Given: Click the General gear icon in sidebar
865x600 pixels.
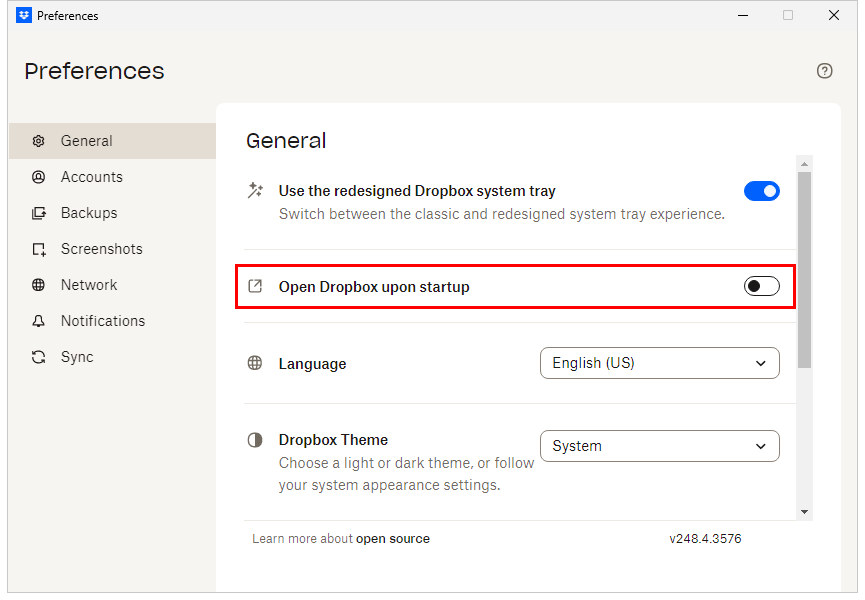Looking at the screenshot, I should click(39, 141).
